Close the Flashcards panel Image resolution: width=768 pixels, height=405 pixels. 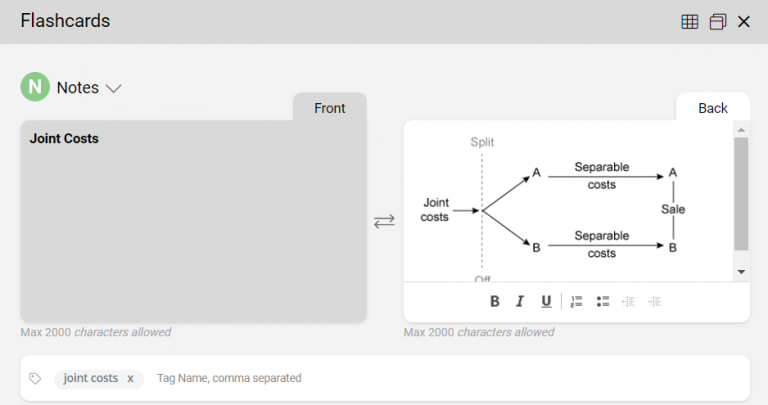pos(744,21)
